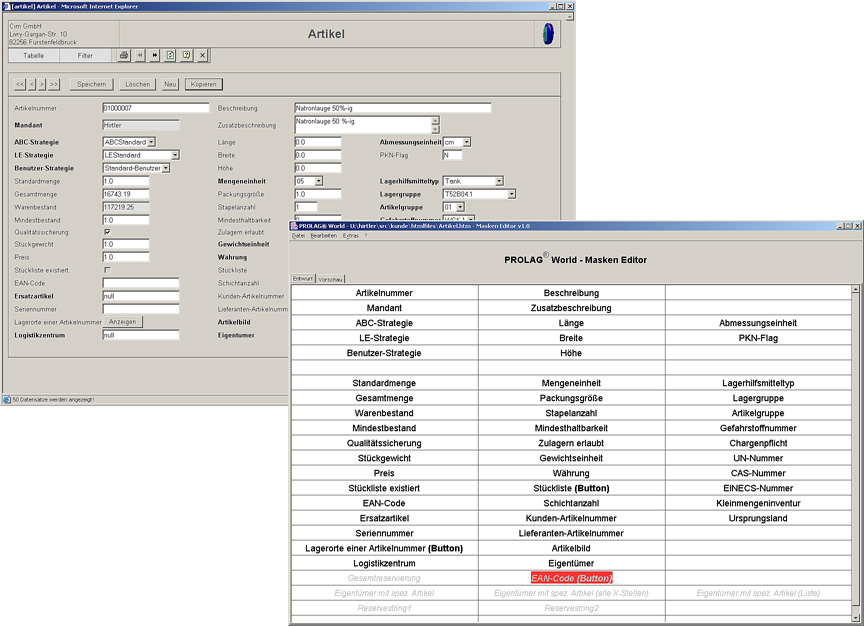Click the printer icon in the toolbar
Screen dimensions: 864x626
click(124, 56)
